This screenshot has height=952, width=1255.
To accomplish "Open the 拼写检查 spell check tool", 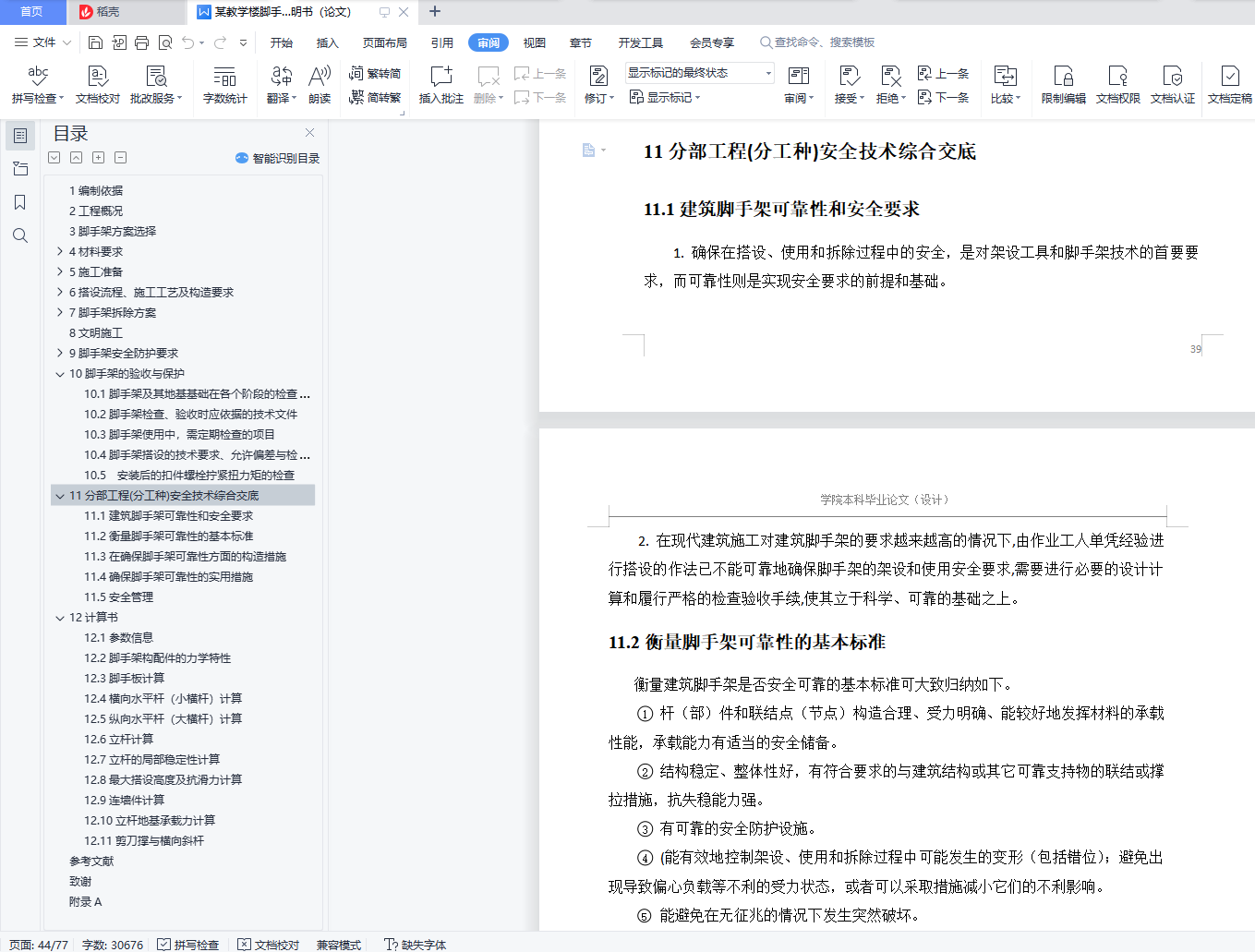I will pyautogui.click(x=38, y=84).
